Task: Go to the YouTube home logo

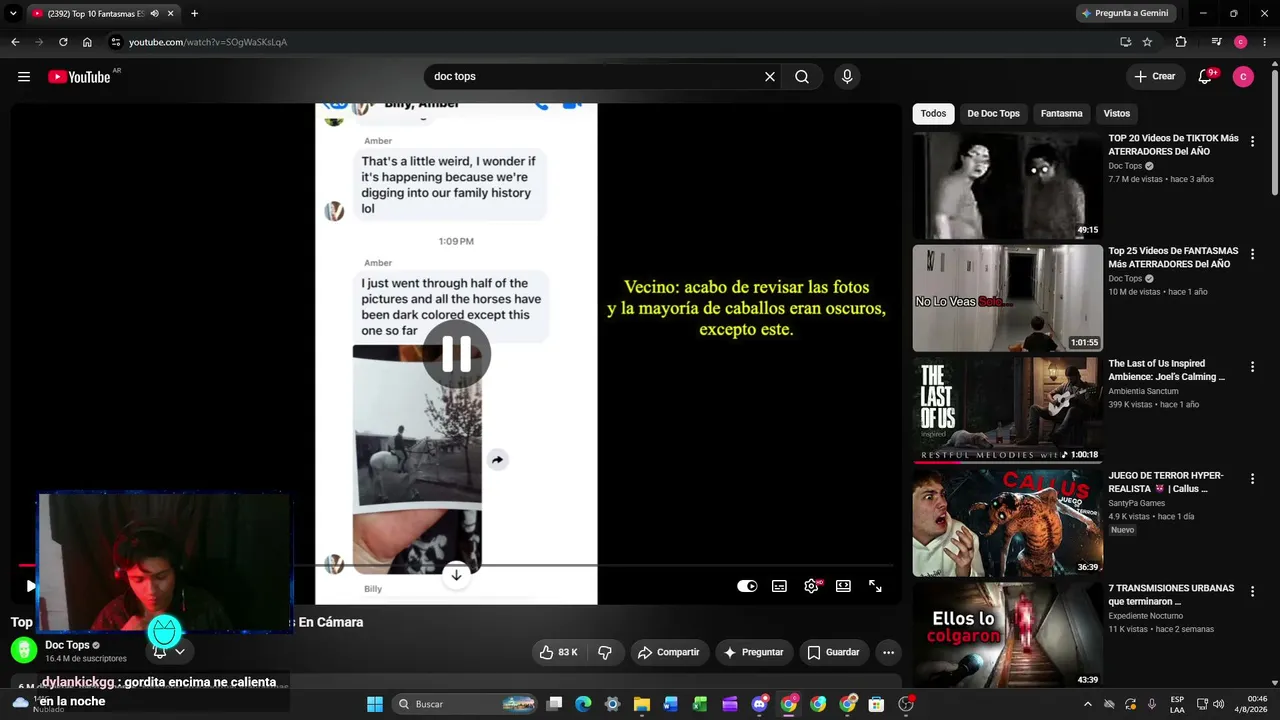Action: pyautogui.click(x=79, y=77)
